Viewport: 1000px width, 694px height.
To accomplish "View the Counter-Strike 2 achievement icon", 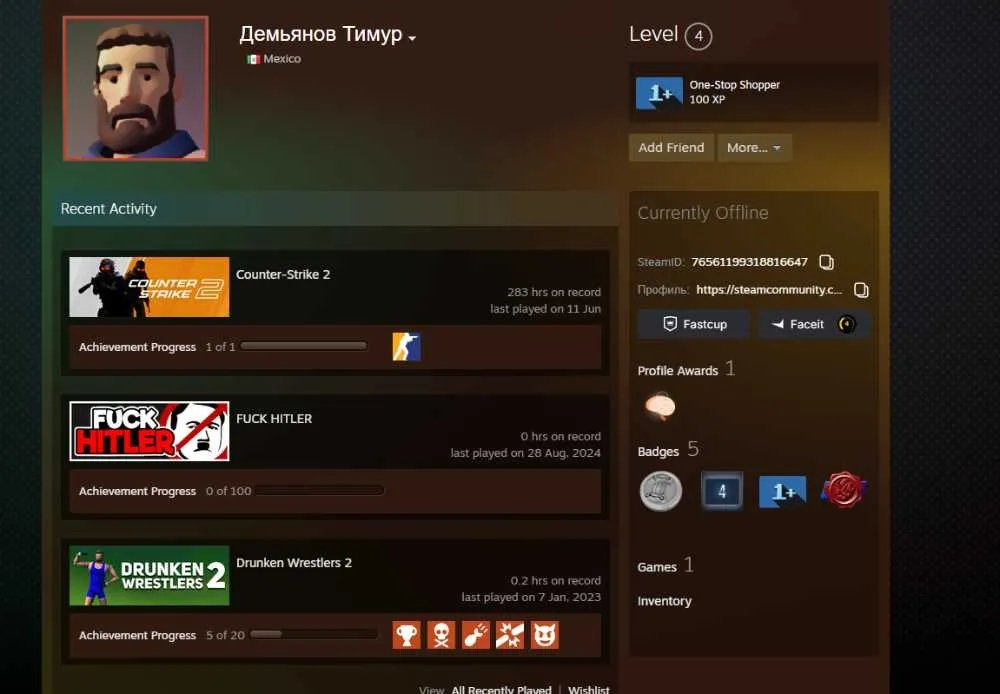I will pos(406,347).
